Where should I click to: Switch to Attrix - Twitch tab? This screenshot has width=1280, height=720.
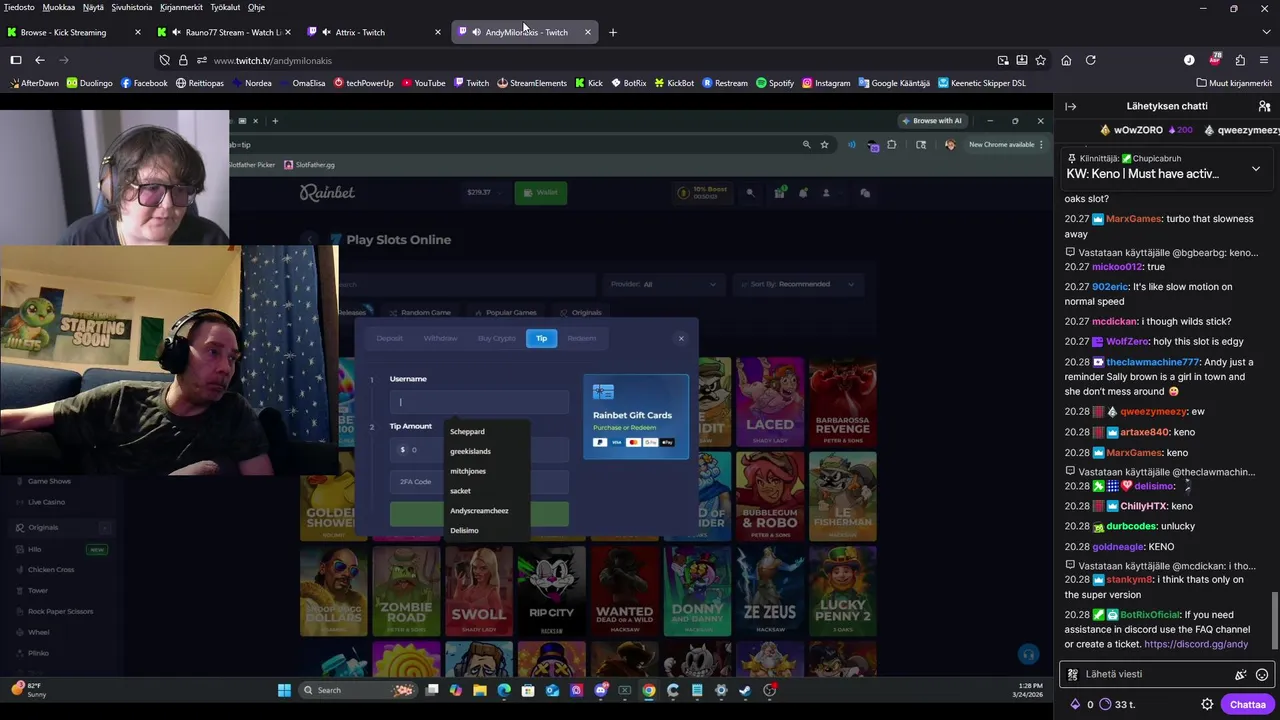click(374, 32)
